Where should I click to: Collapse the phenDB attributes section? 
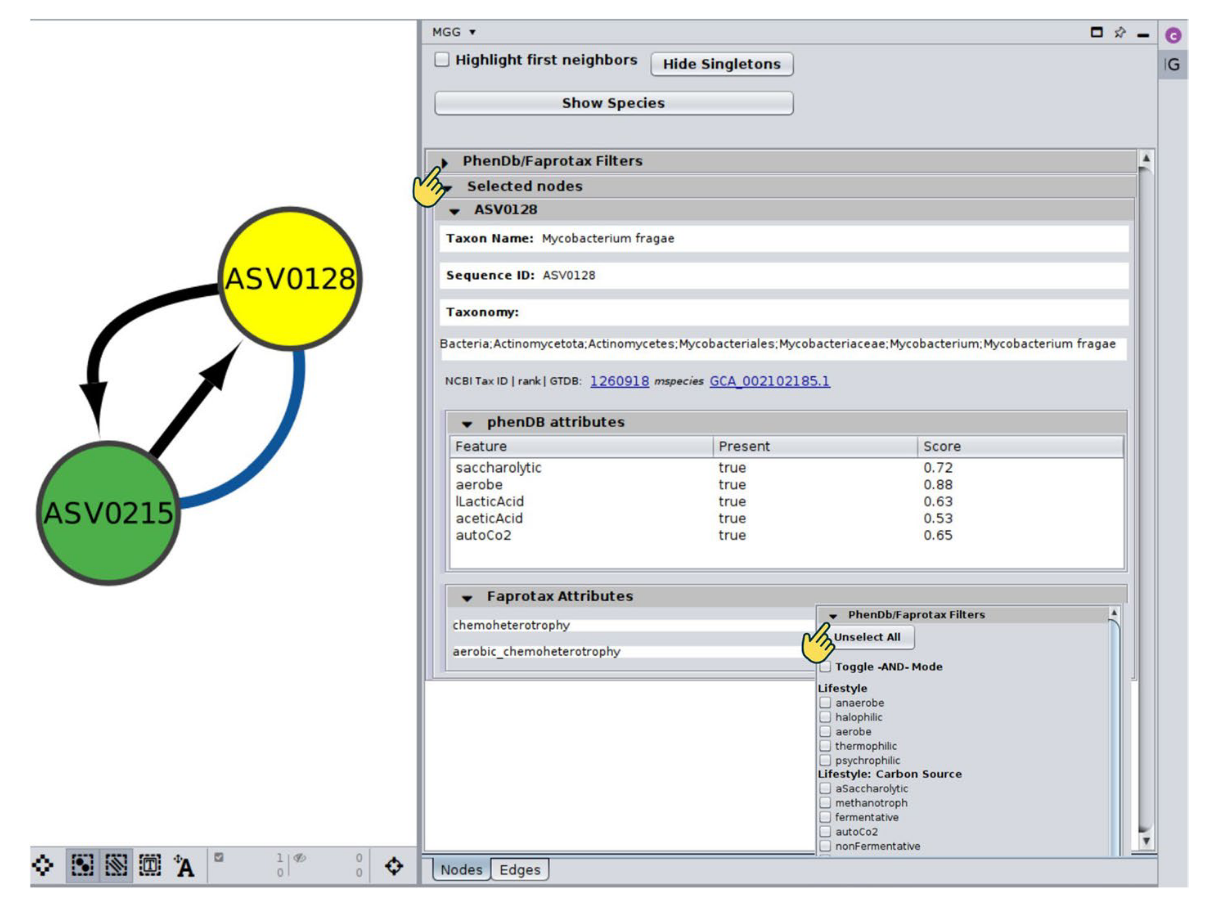click(467, 423)
